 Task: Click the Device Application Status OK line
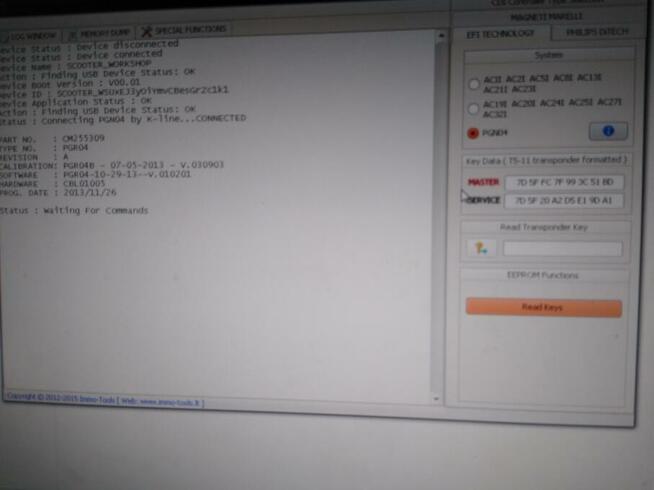(76, 102)
